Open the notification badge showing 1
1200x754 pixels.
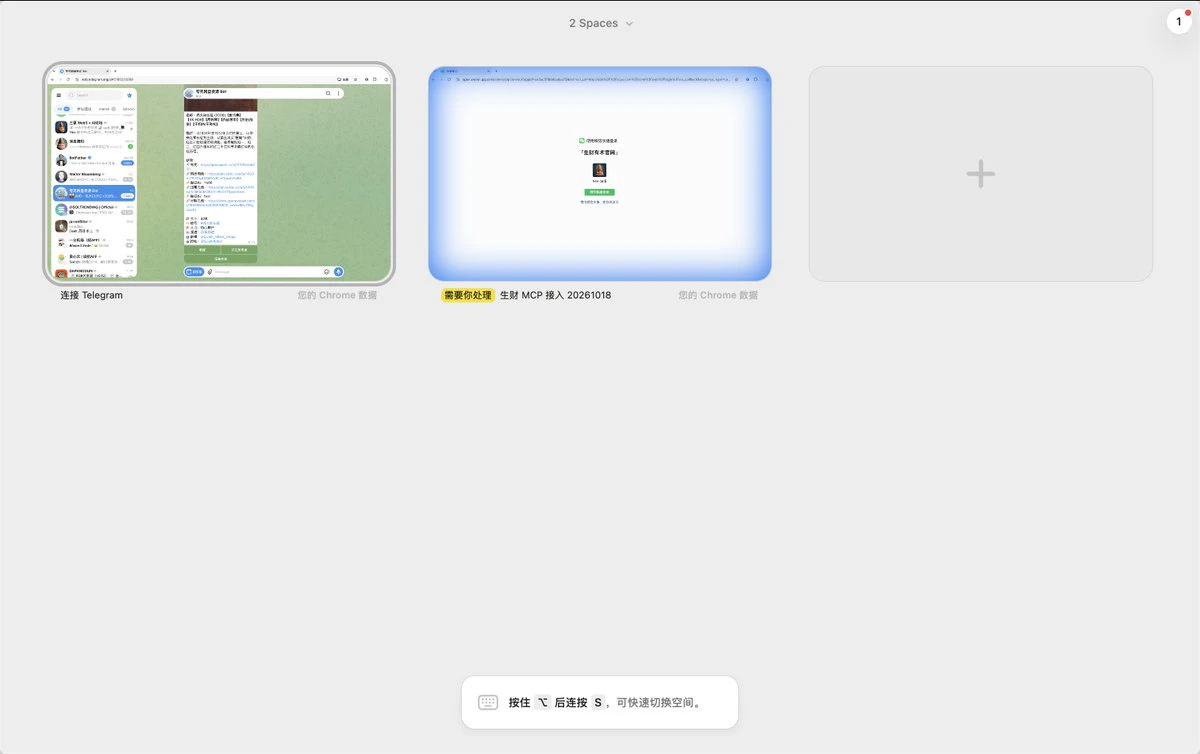click(1179, 21)
